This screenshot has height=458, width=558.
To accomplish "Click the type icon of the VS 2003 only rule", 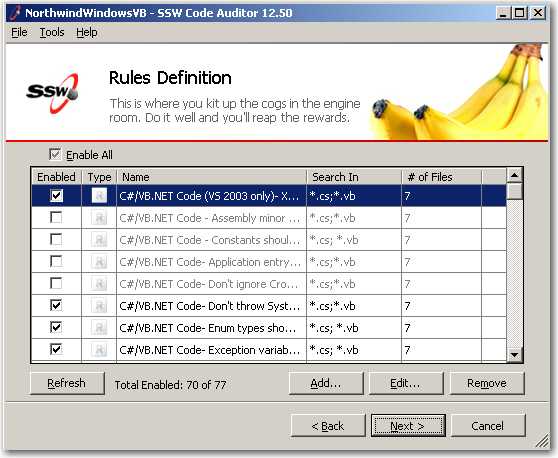I will (99, 195).
